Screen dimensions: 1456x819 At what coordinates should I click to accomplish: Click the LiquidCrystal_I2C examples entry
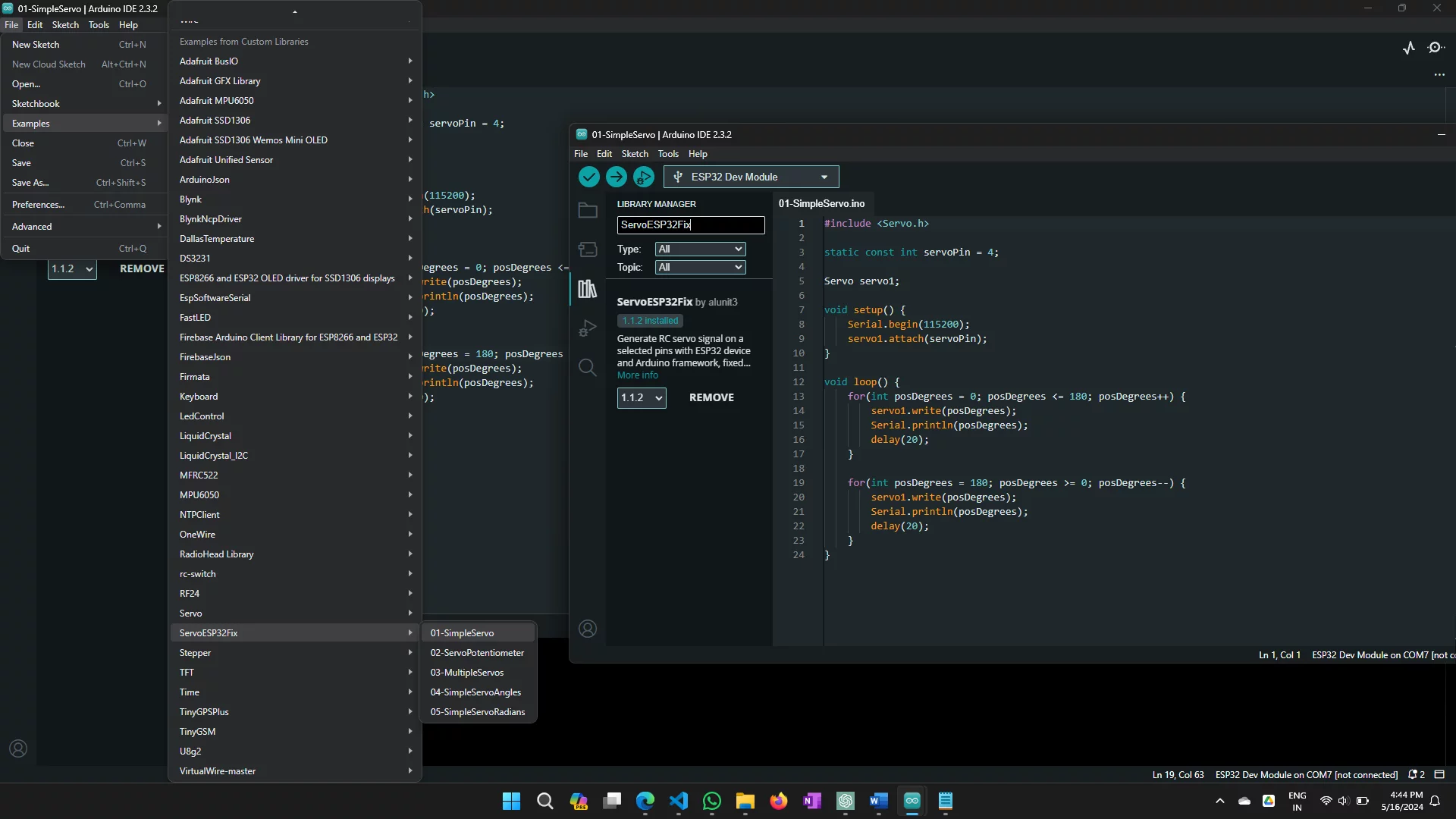point(295,456)
